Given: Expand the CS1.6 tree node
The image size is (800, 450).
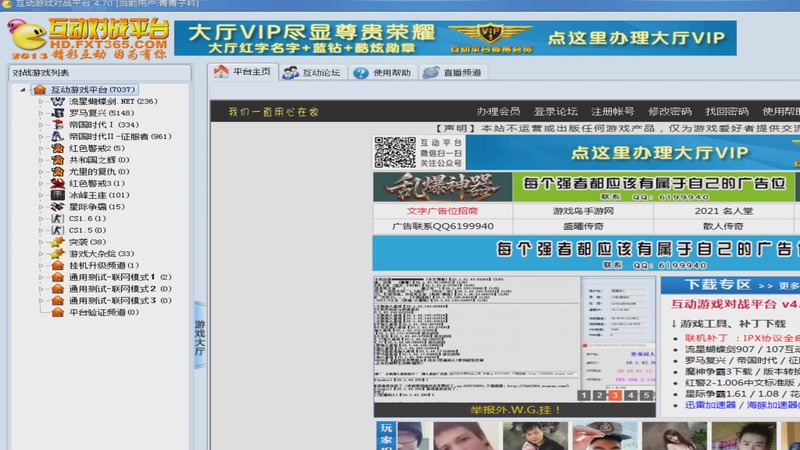Looking at the screenshot, I should click(41, 219).
